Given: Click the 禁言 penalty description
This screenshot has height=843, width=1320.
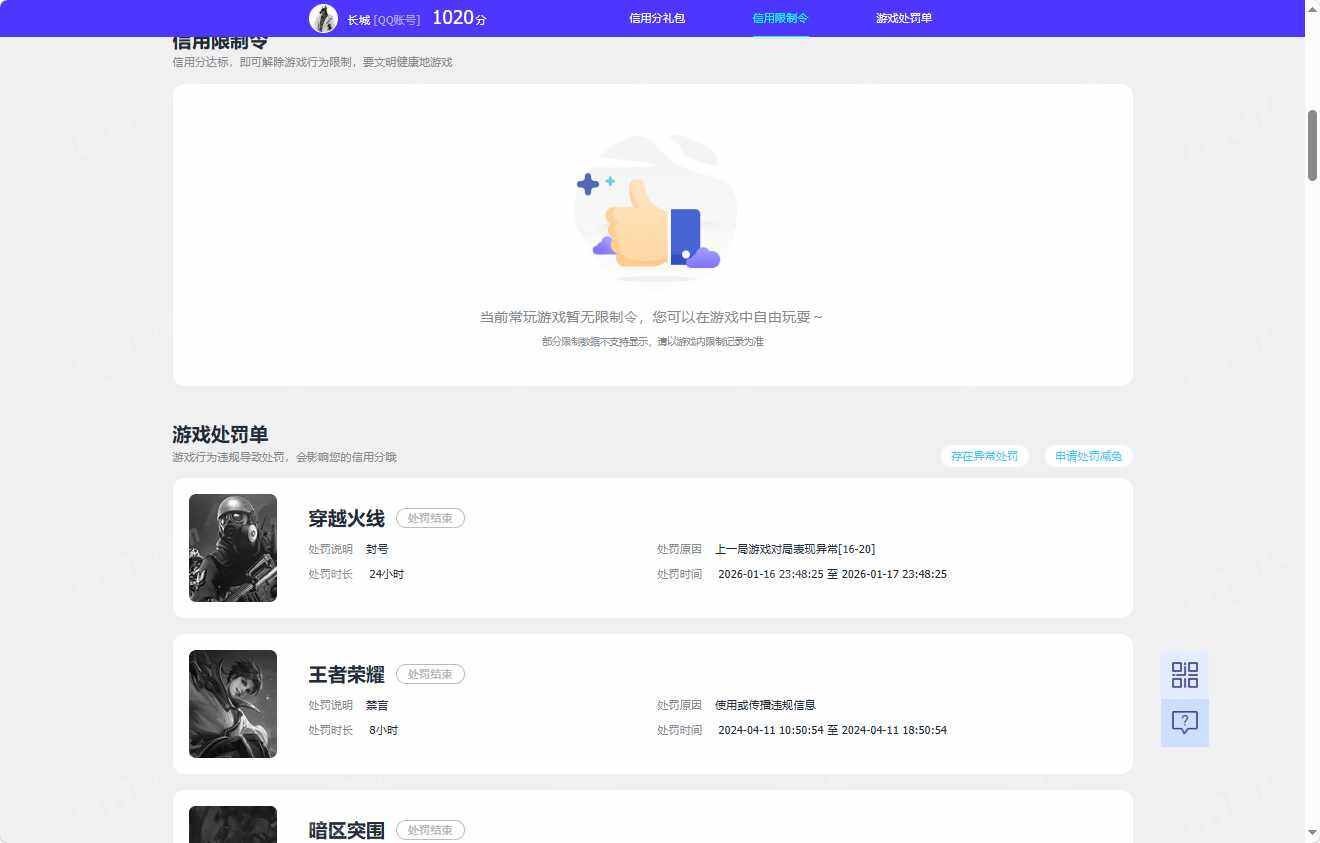Looking at the screenshot, I should (x=377, y=705).
